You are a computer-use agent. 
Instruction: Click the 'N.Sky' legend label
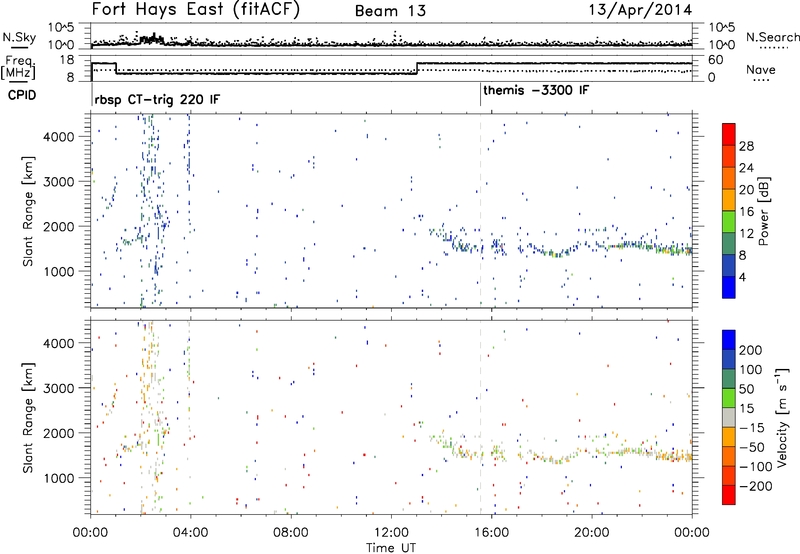pos(19,37)
